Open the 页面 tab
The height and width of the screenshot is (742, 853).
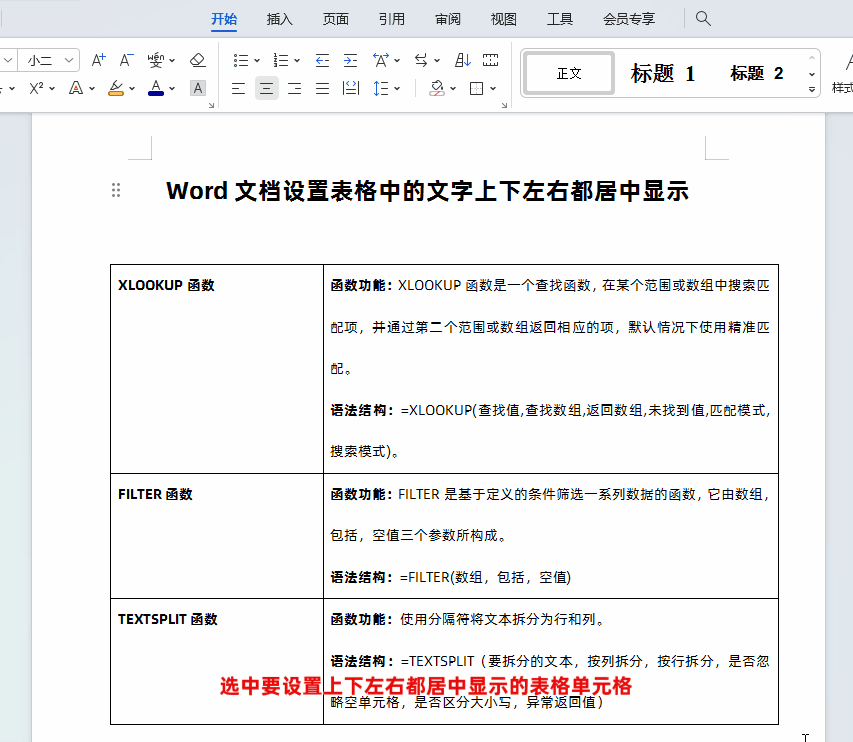(336, 19)
